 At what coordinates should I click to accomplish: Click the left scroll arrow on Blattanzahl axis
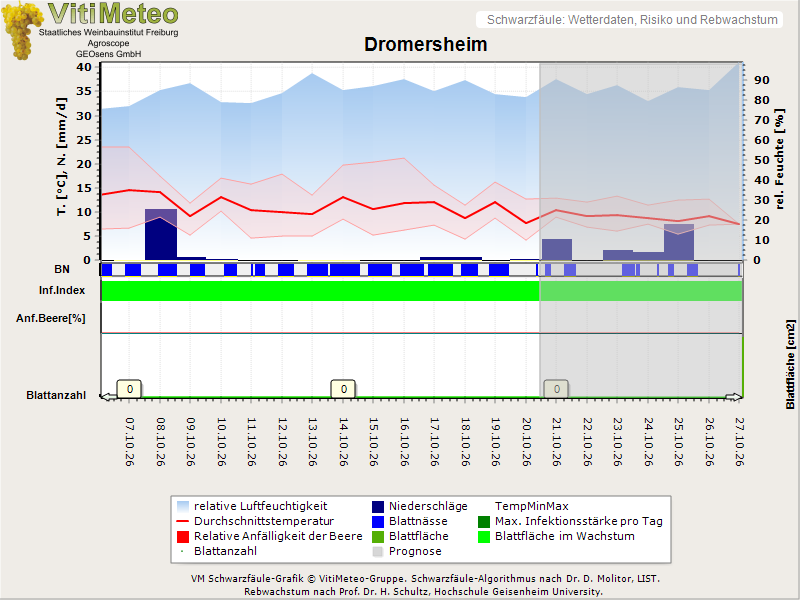coord(108,396)
